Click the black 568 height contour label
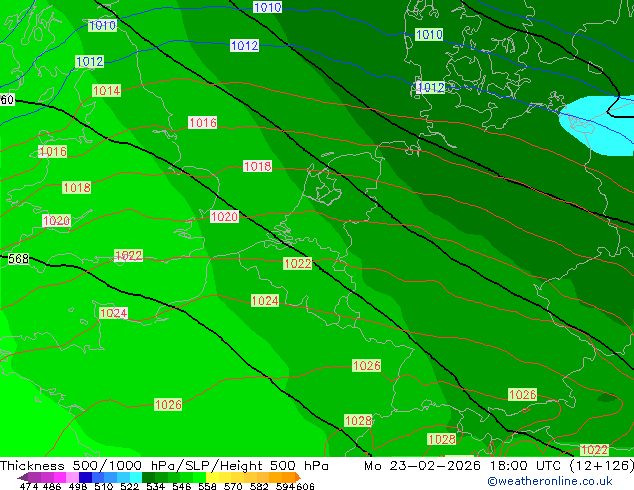 (19, 259)
